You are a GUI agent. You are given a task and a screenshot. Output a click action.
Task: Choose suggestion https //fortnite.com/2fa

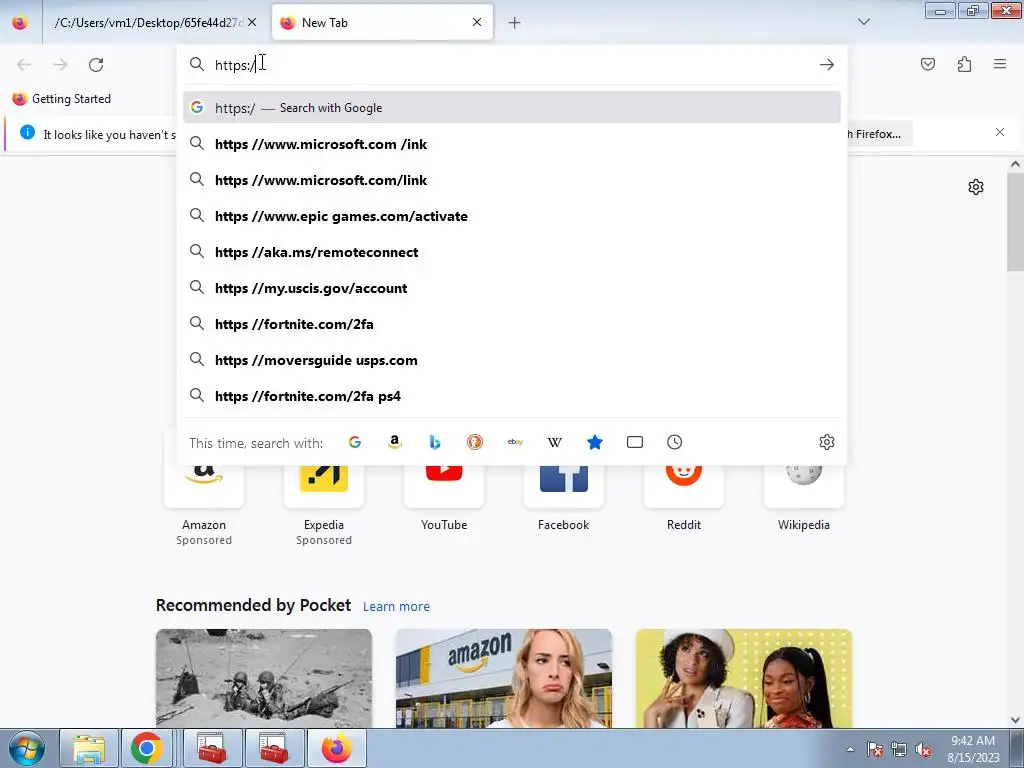click(511, 325)
